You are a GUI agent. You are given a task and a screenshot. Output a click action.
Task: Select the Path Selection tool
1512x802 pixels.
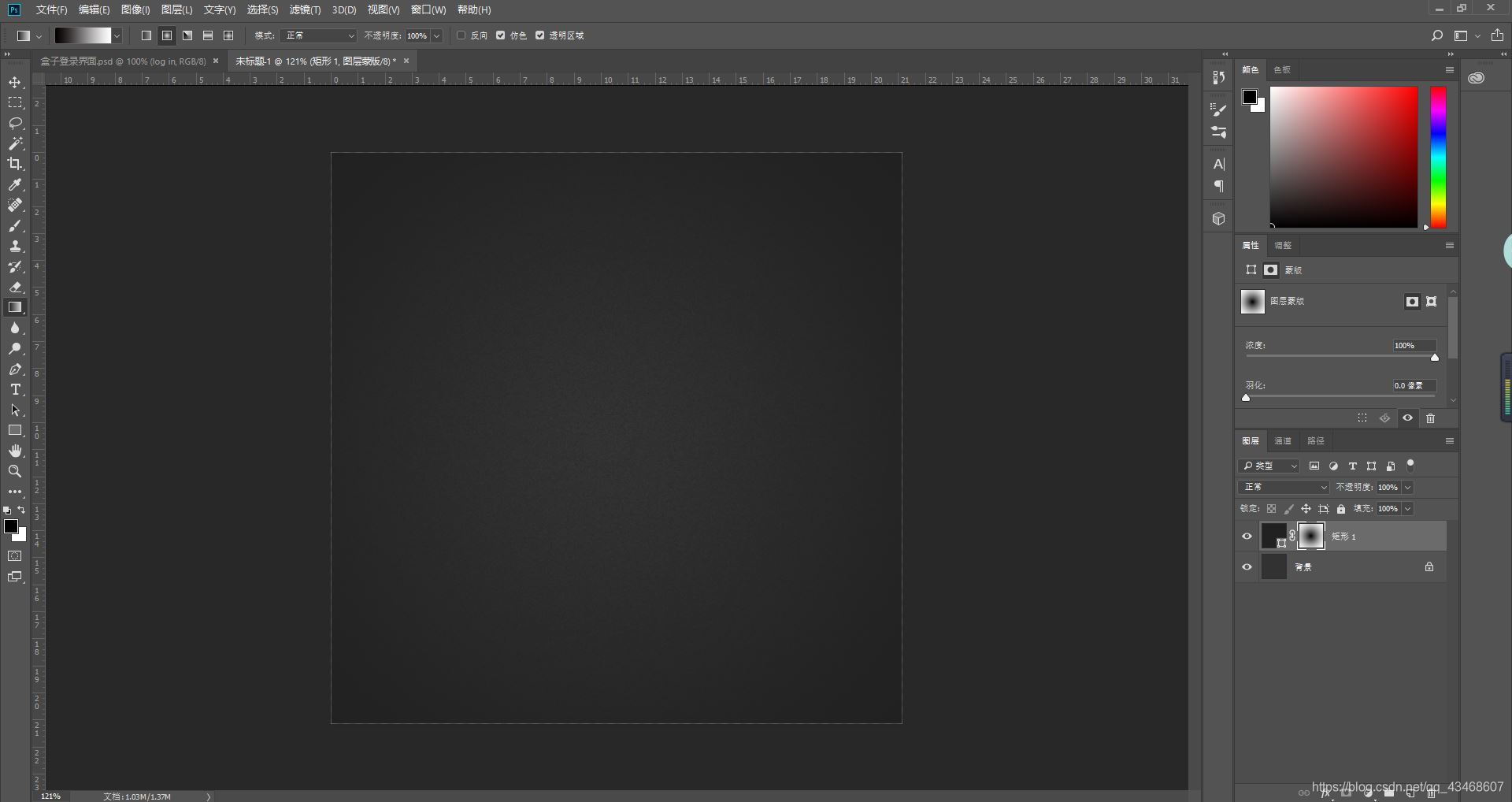coord(15,410)
